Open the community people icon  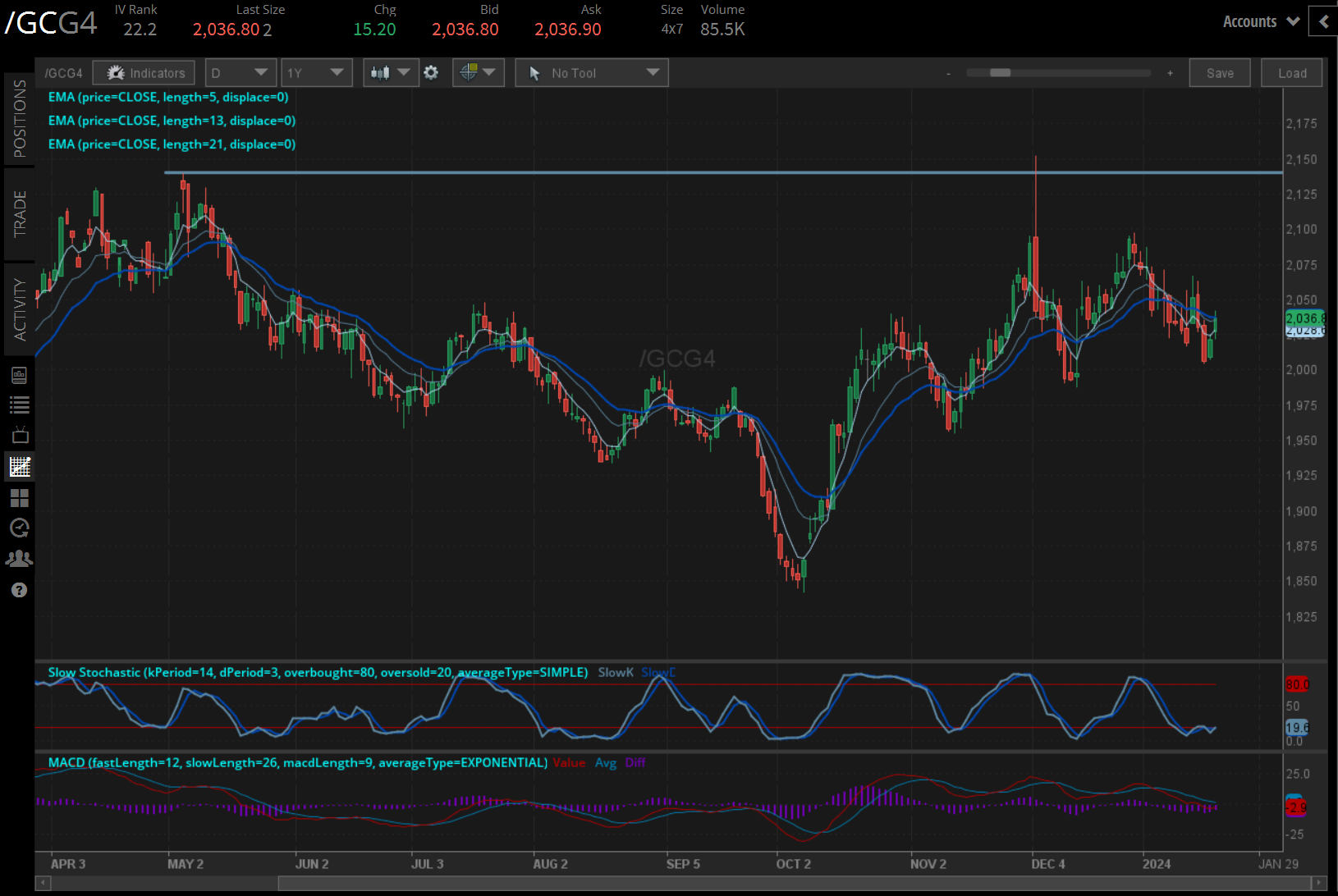[x=20, y=559]
